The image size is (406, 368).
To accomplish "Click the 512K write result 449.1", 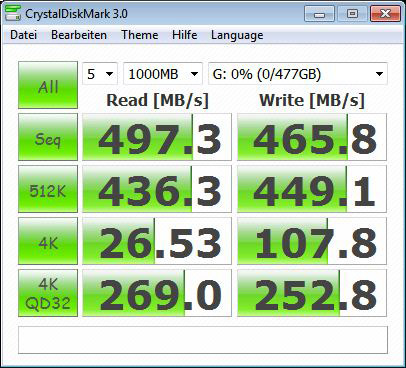I will [312, 189].
